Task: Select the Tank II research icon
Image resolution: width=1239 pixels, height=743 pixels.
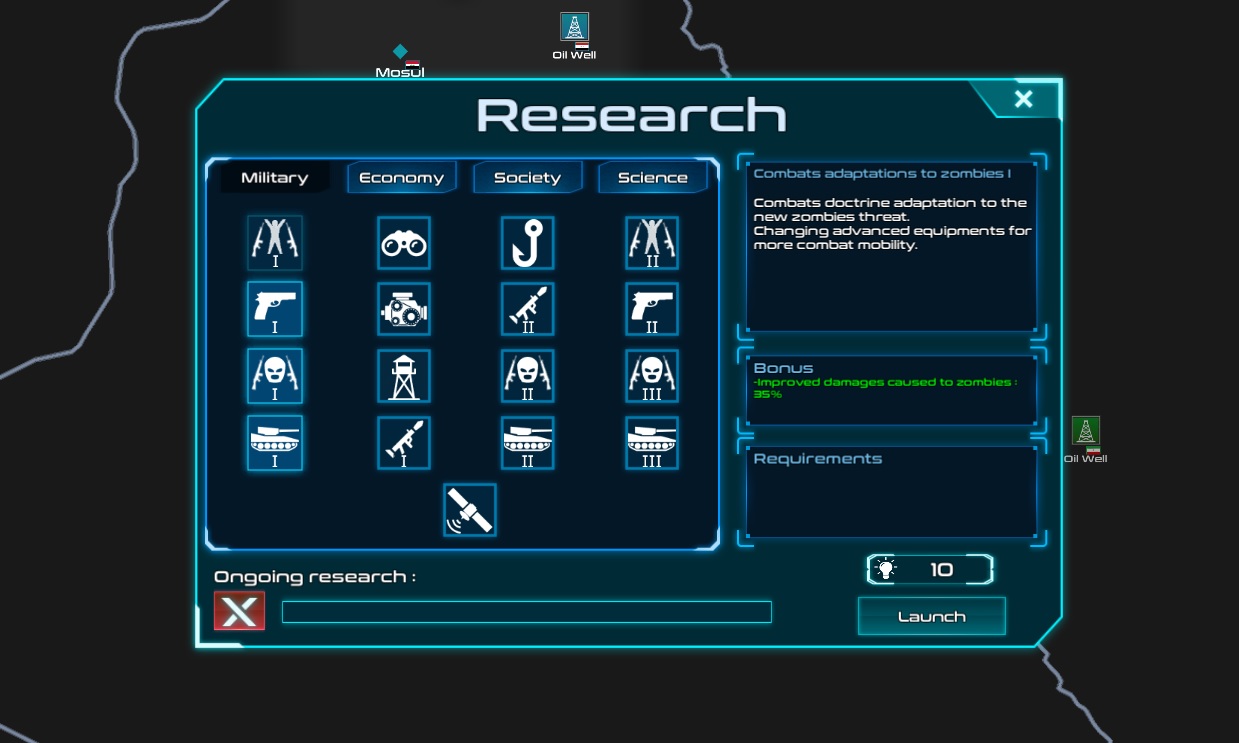Action: point(527,443)
